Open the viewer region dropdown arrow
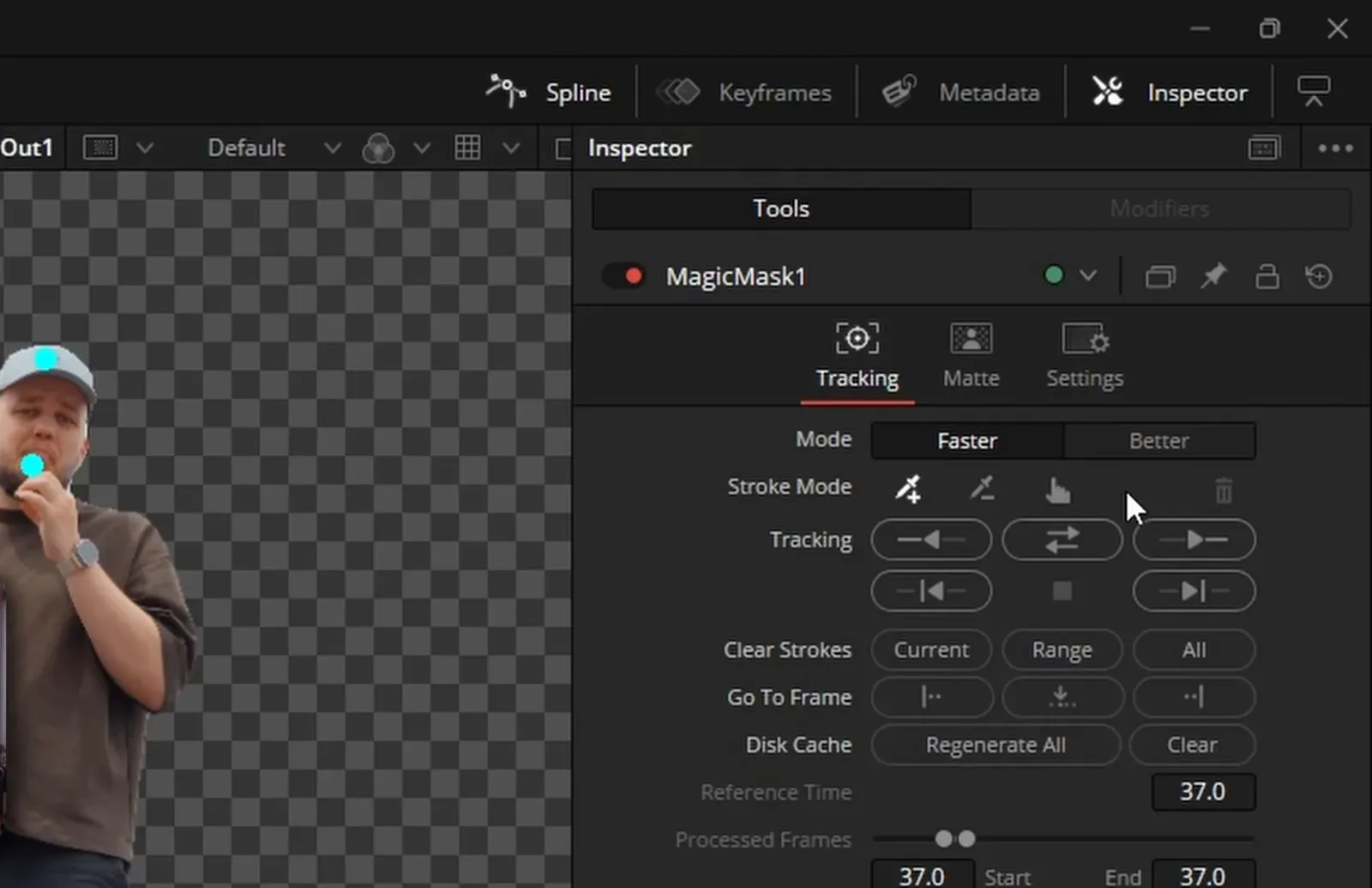The width and height of the screenshot is (1372, 888). (145, 148)
